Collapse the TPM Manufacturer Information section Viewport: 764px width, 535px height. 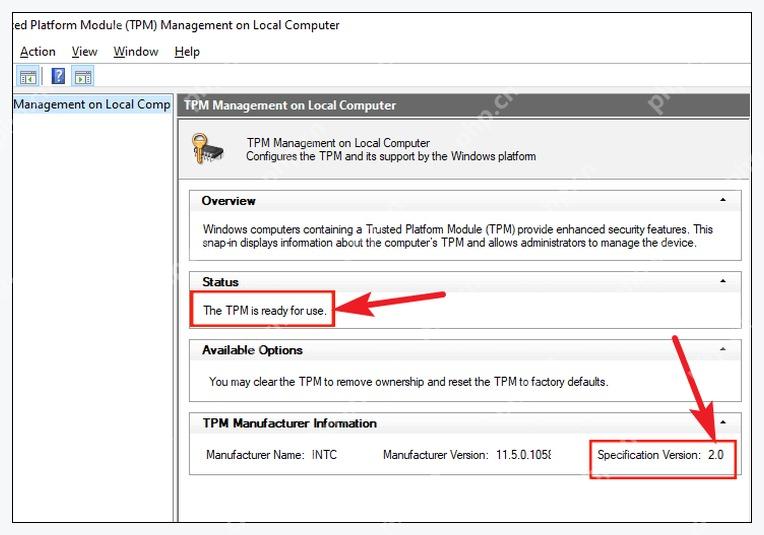[x=723, y=422]
